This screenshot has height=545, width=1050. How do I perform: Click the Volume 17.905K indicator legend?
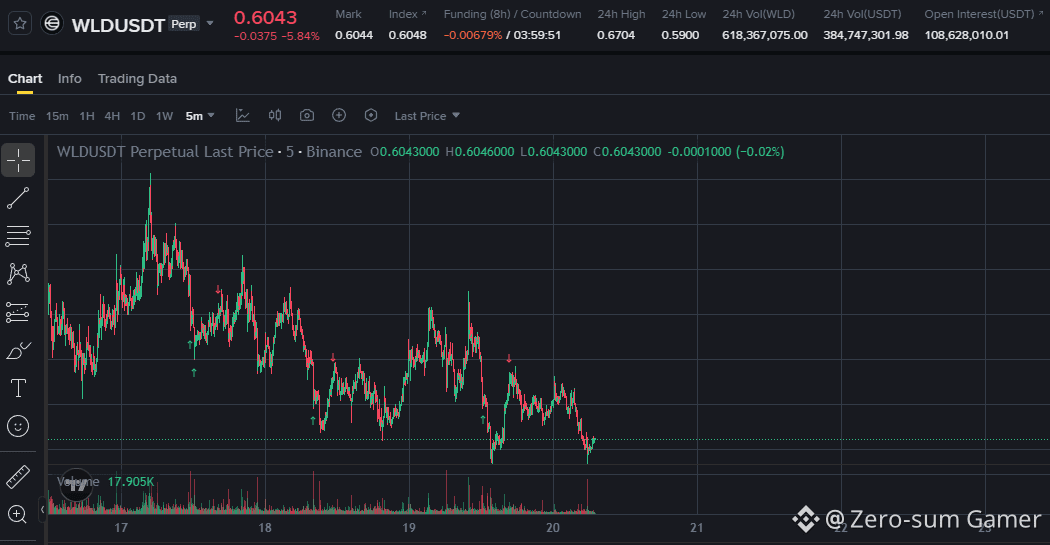point(106,481)
